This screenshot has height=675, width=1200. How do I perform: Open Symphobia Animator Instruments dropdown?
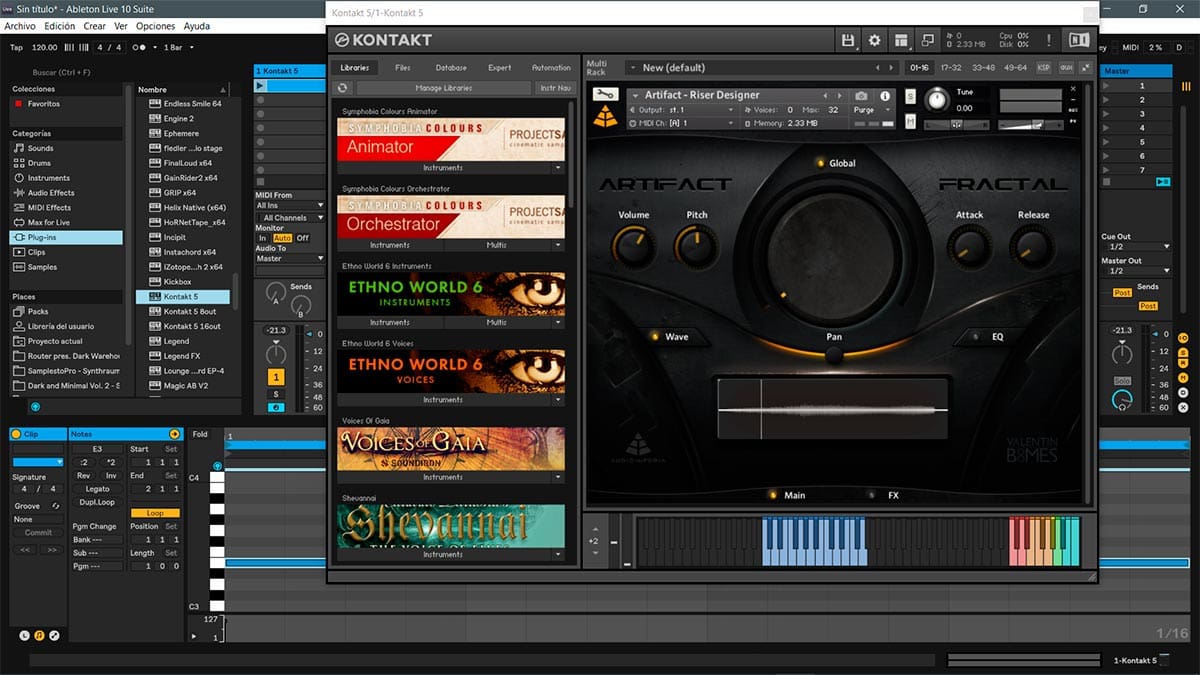pyautogui.click(x=451, y=168)
